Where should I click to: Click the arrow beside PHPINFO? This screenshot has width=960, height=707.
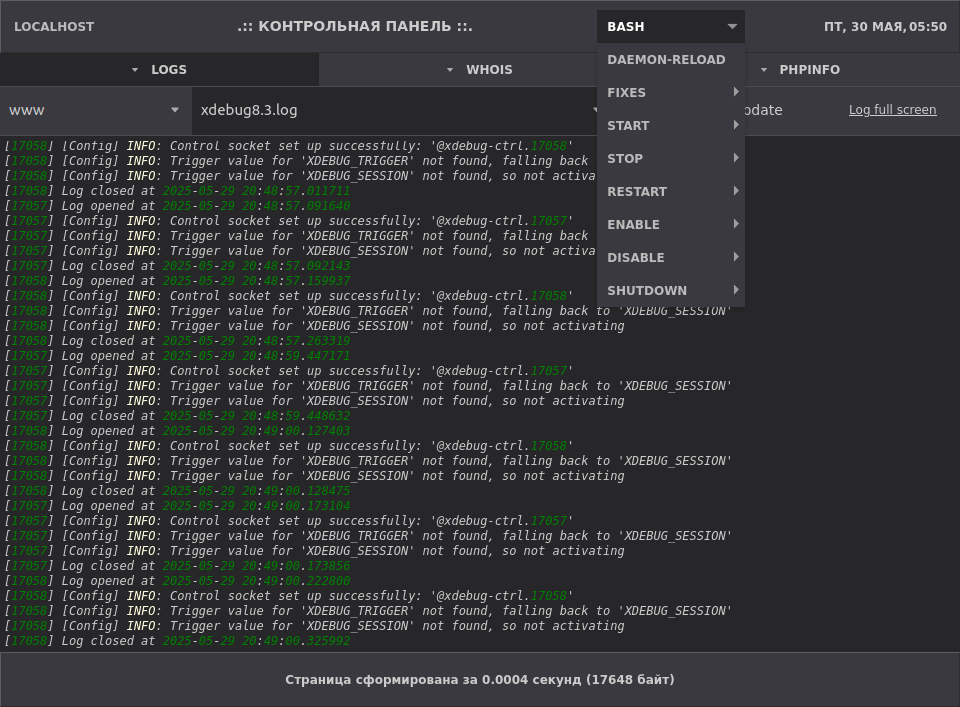tap(763, 70)
